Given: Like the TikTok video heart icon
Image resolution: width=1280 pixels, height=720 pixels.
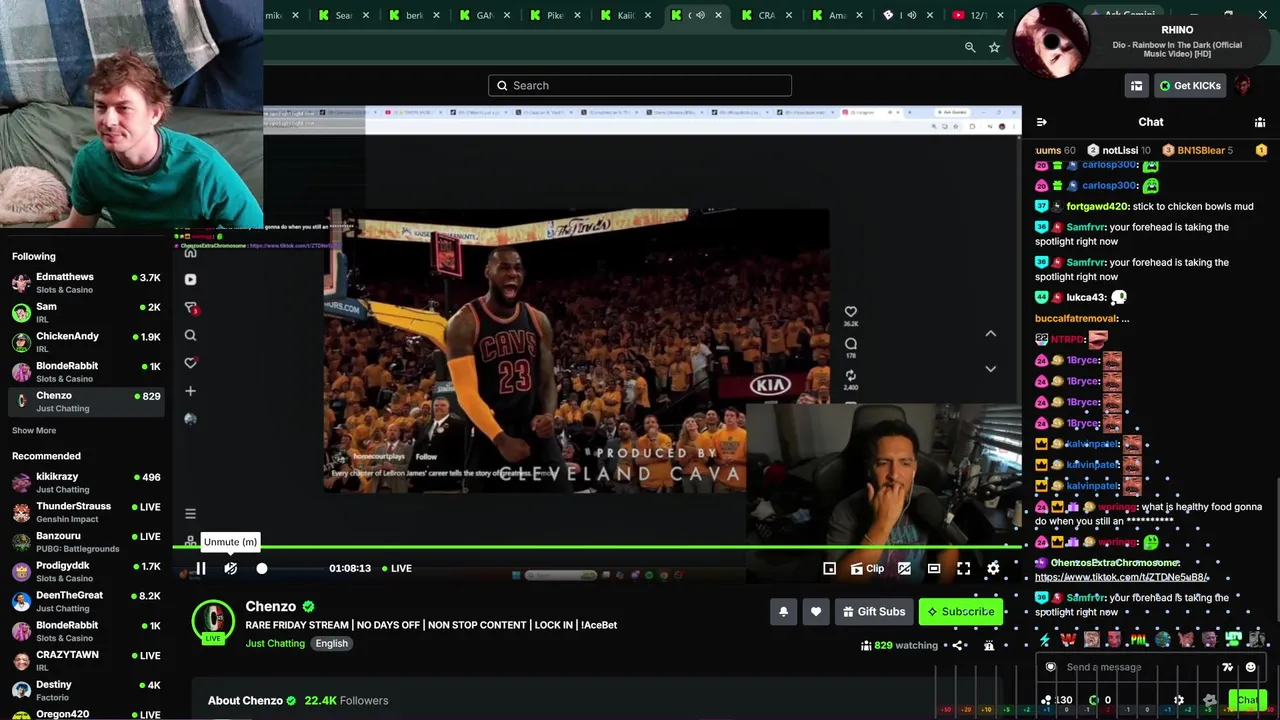Looking at the screenshot, I should click(x=851, y=312).
